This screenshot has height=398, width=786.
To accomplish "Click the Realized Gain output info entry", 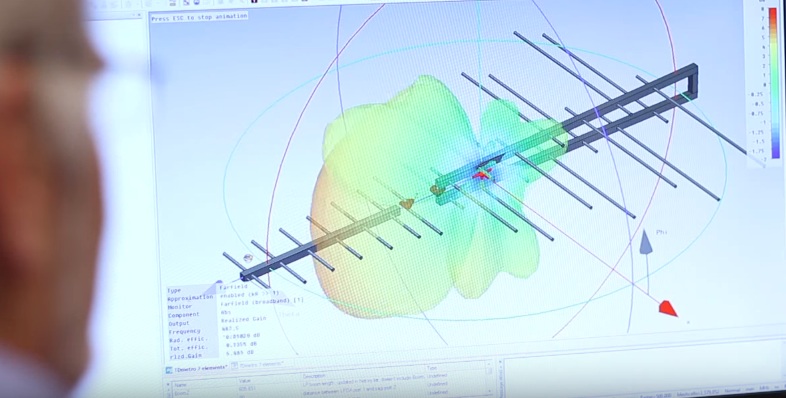I will coord(243,319).
